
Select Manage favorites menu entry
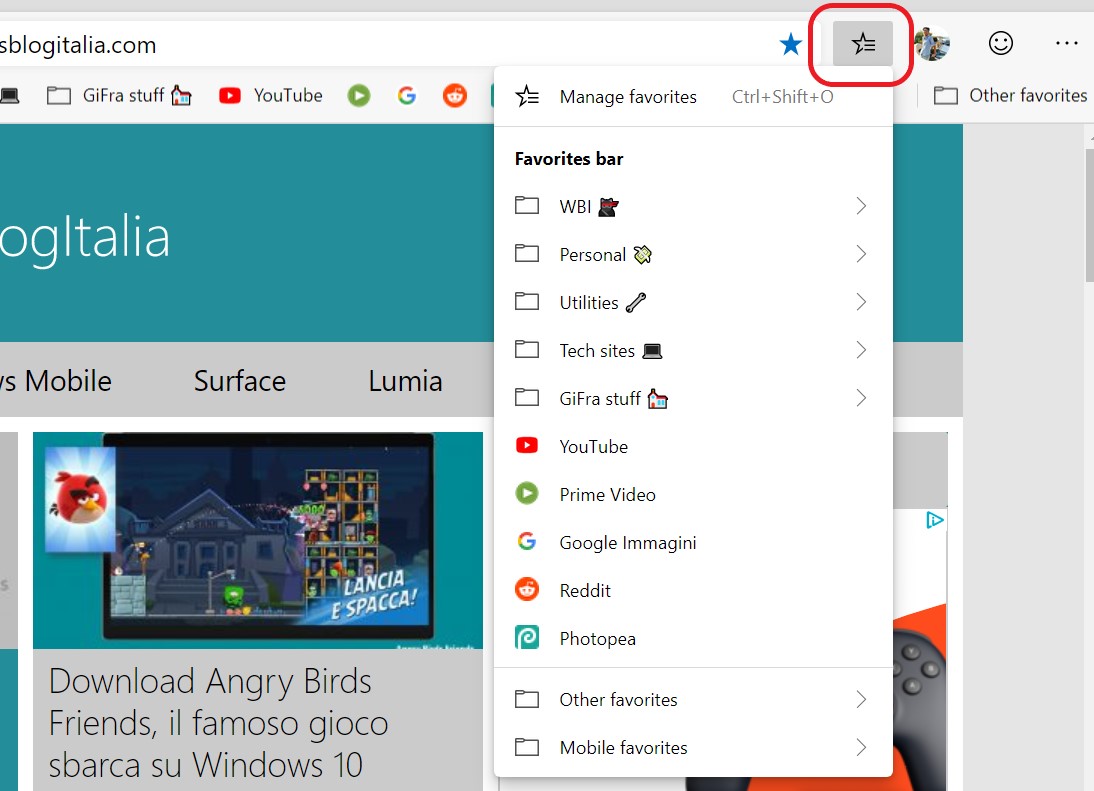tap(694, 96)
